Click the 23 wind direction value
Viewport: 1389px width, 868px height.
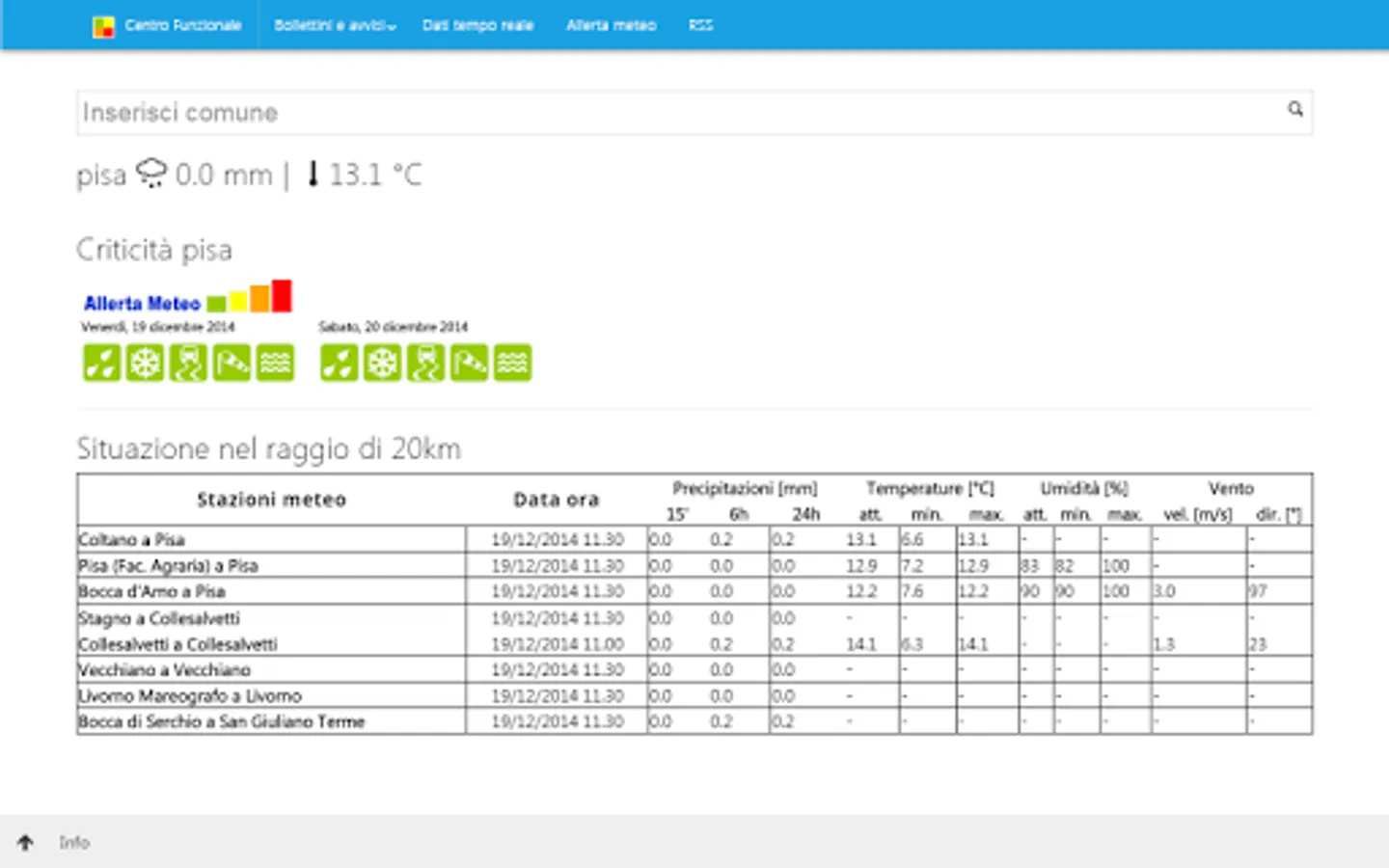coord(1258,644)
